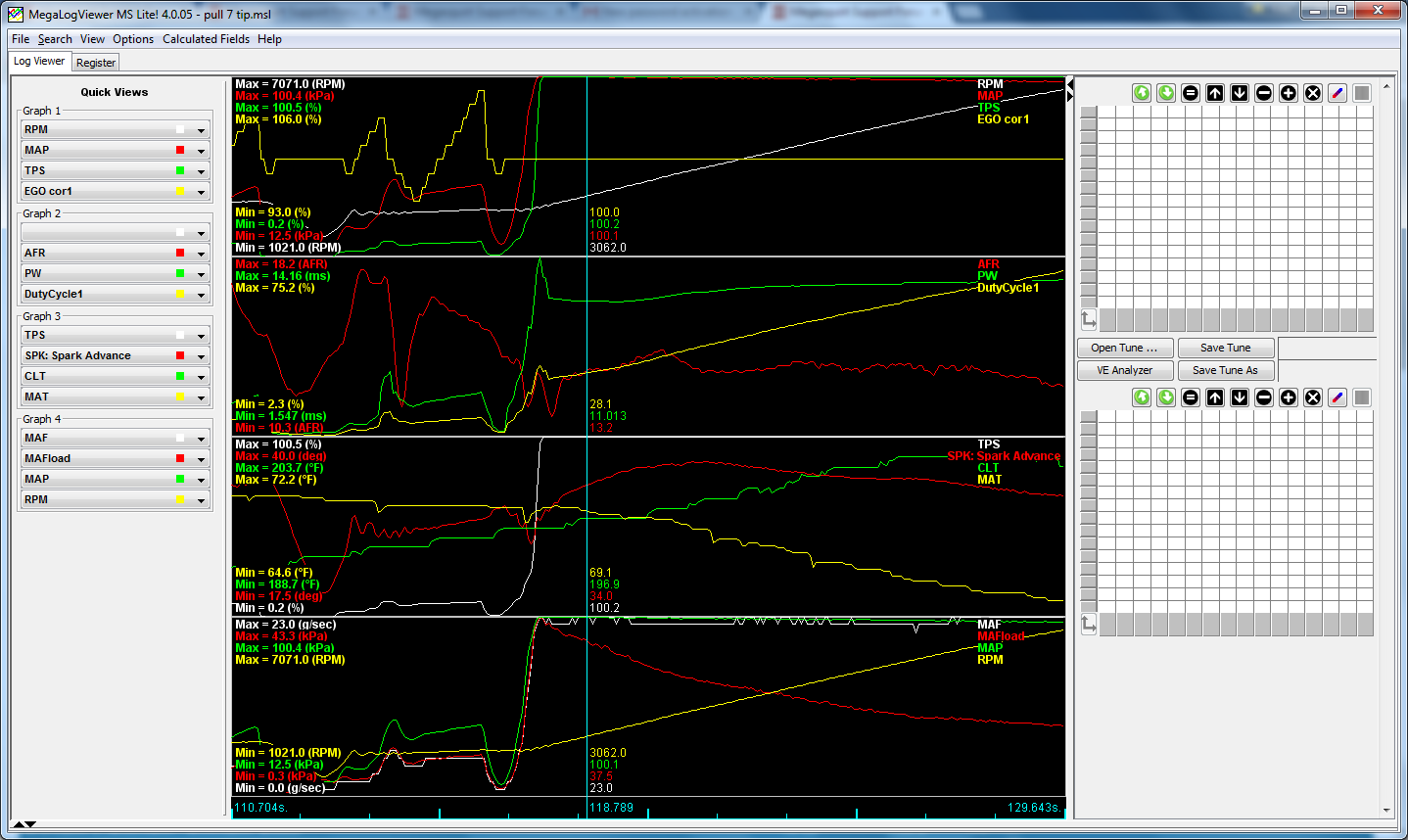
Task: Open the View menu
Action: pyautogui.click(x=92, y=39)
